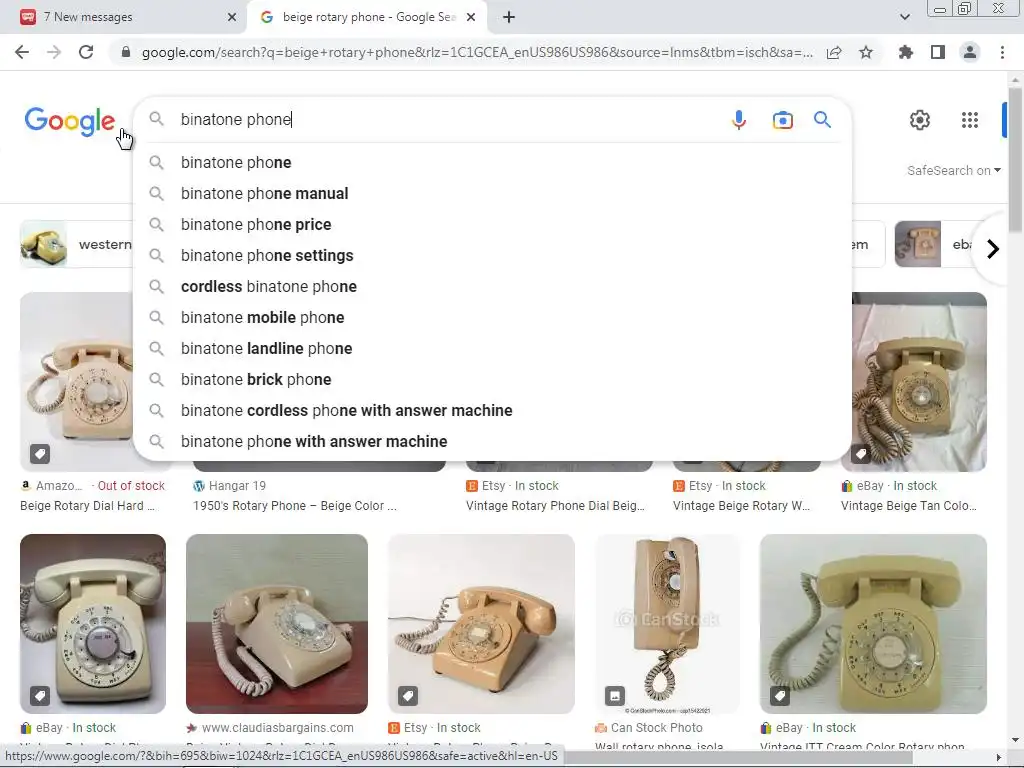1024x768 pixels.
Task: Open bottom-left eBay rotary phone image
Action: pos(93,624)
